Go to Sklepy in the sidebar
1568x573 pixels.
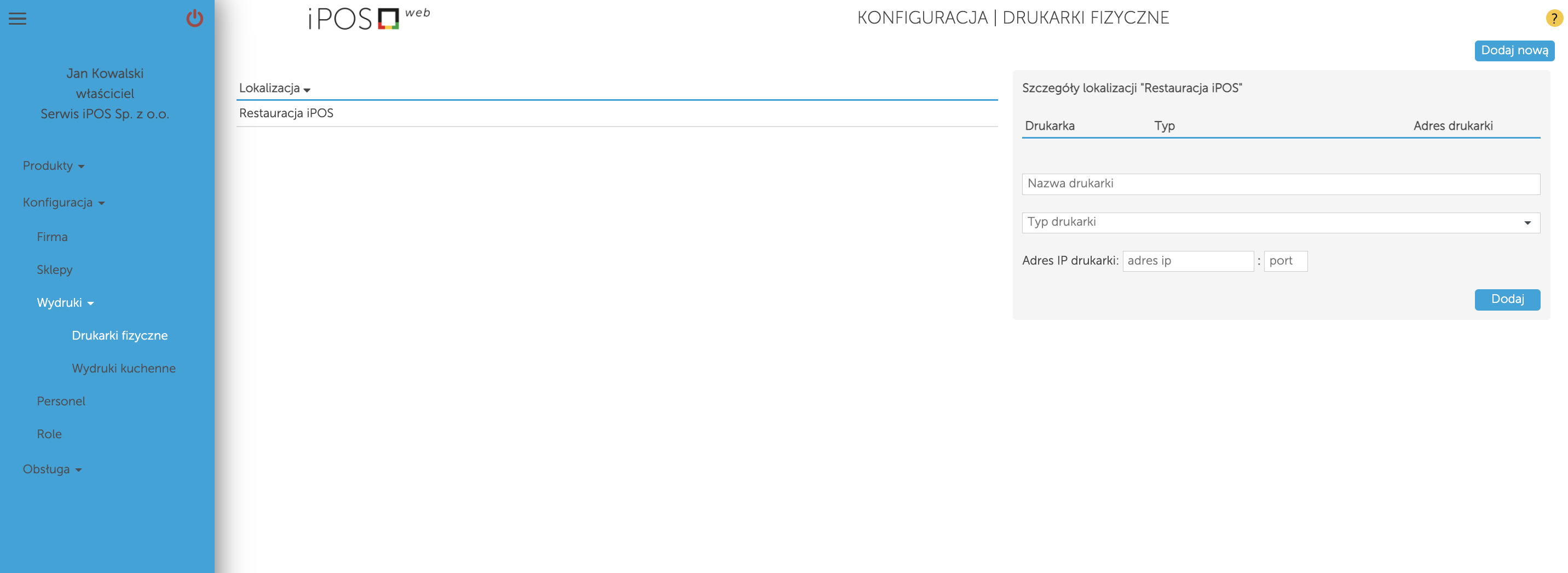[x=54, y=270]
